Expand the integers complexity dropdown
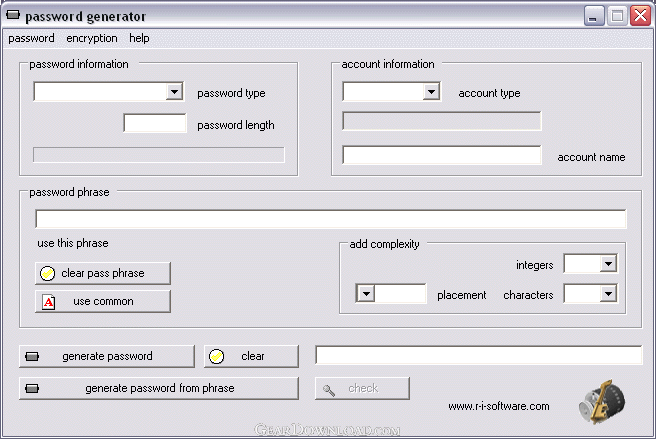The image size is (656, 439). (608, 264)
